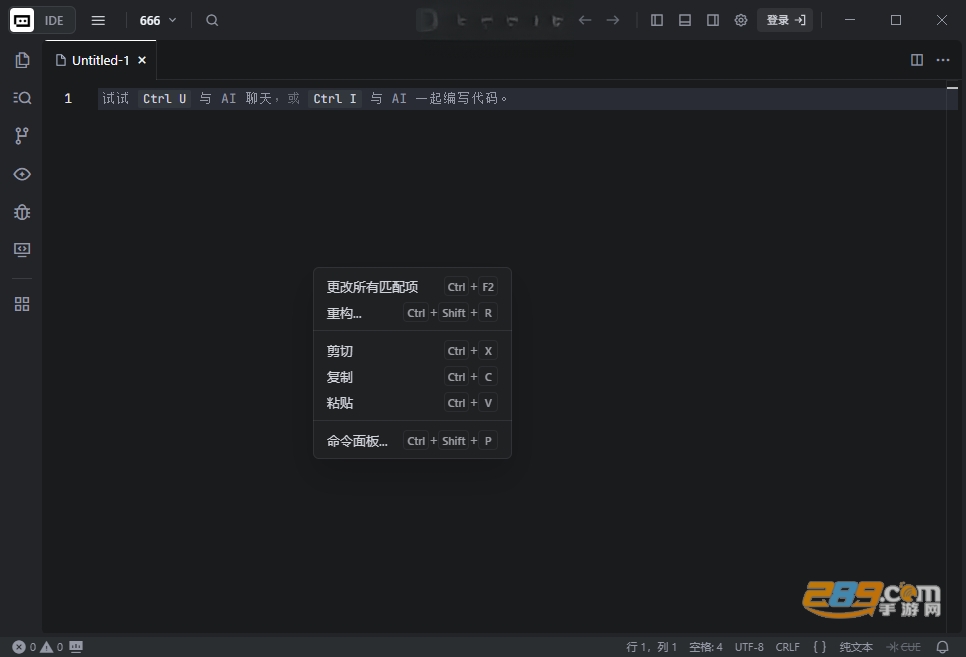
Task: Open 命令面板... from context menu
Action: pyautogui.click(x=412, y=441)
